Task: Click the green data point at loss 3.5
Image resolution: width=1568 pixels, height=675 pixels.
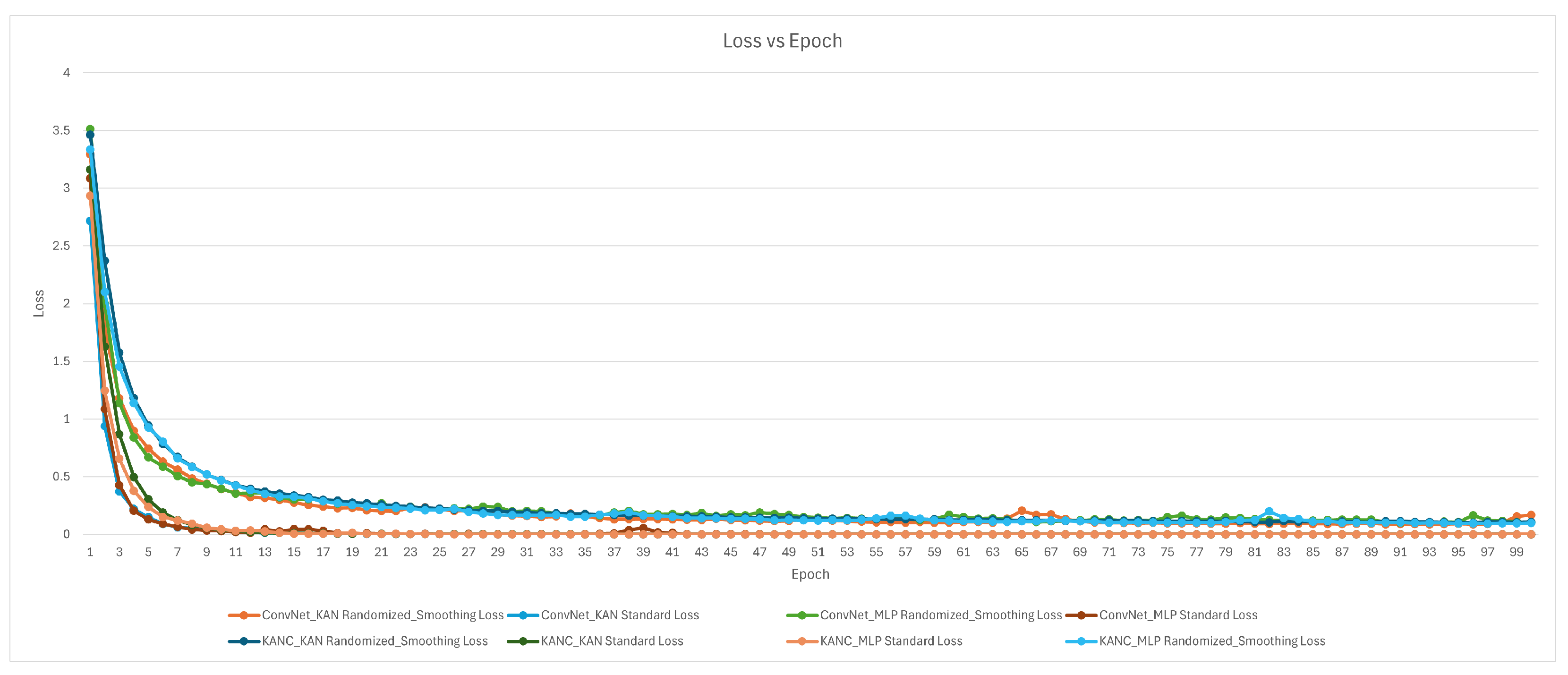Action: 90,129
